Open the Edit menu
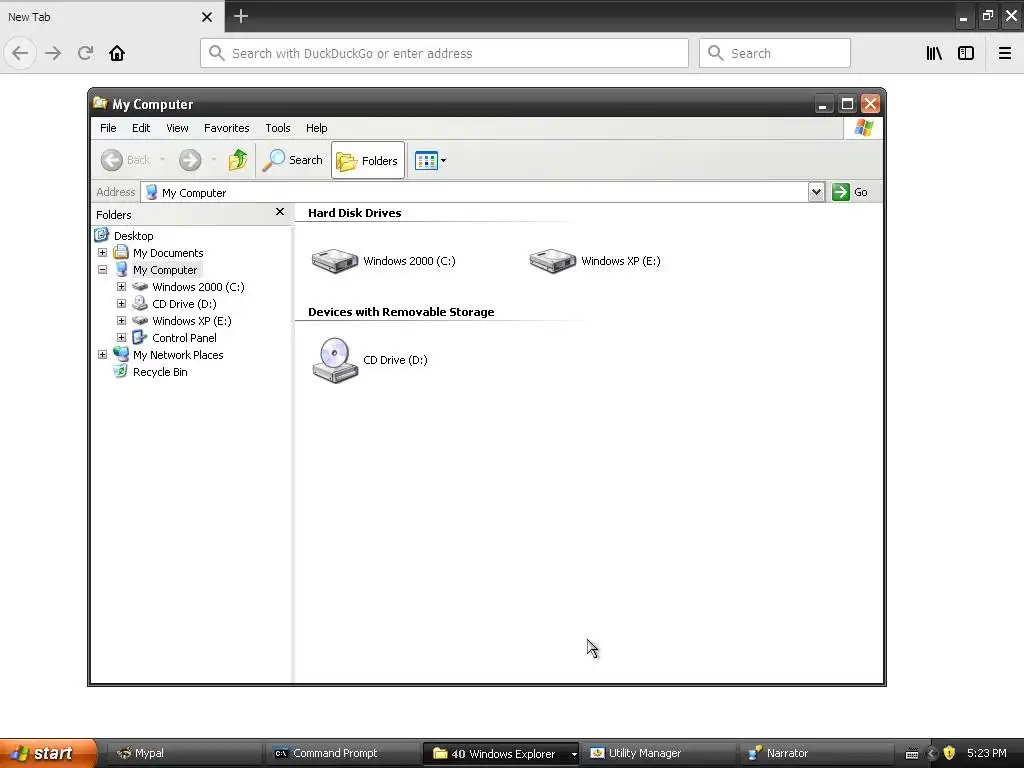 (141, 128)
